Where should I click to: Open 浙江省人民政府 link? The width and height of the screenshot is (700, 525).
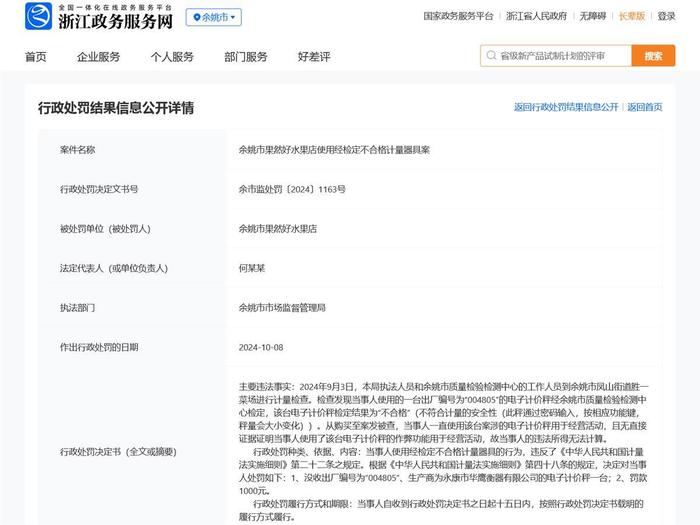click(536, 17)
